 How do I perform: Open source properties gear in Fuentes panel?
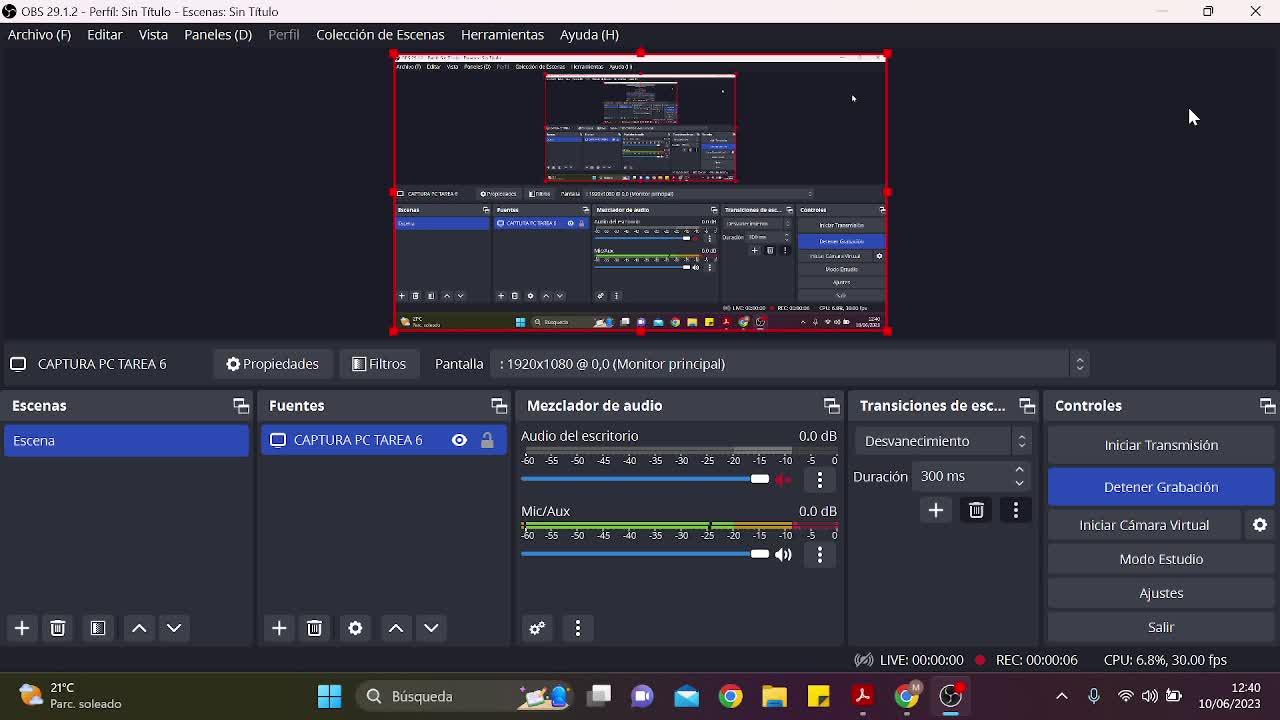pyautogui.click(x=355, y=628)
